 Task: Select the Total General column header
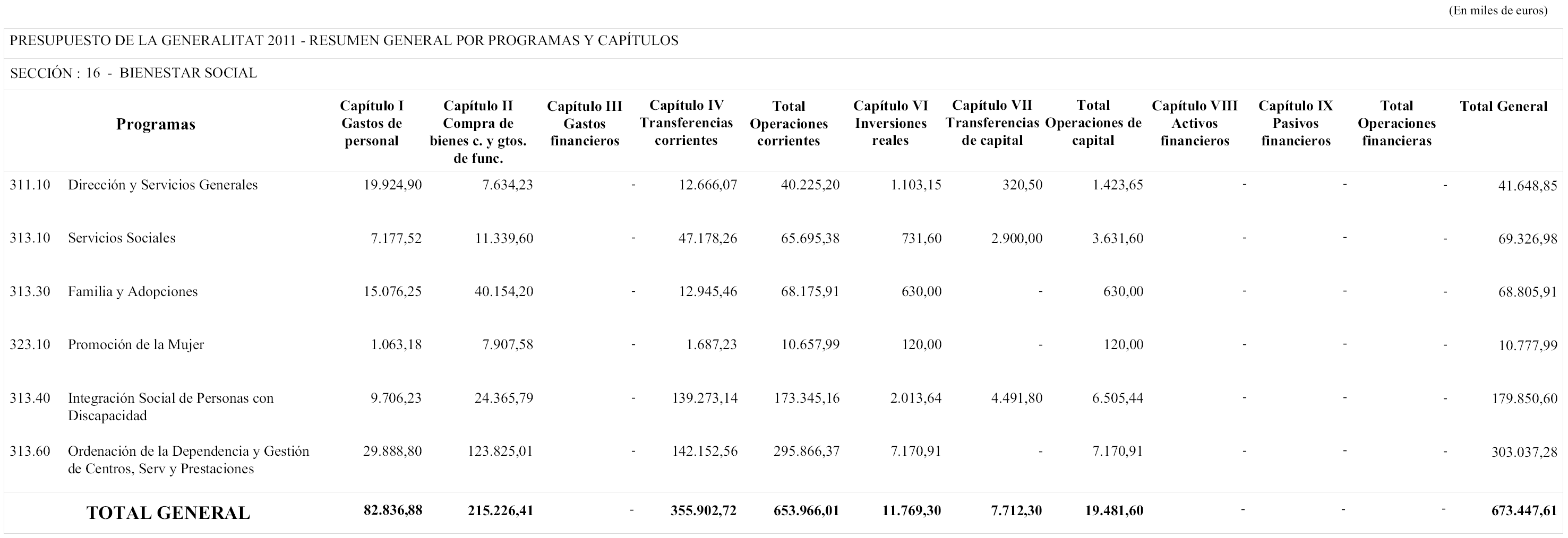point(1503,107)
